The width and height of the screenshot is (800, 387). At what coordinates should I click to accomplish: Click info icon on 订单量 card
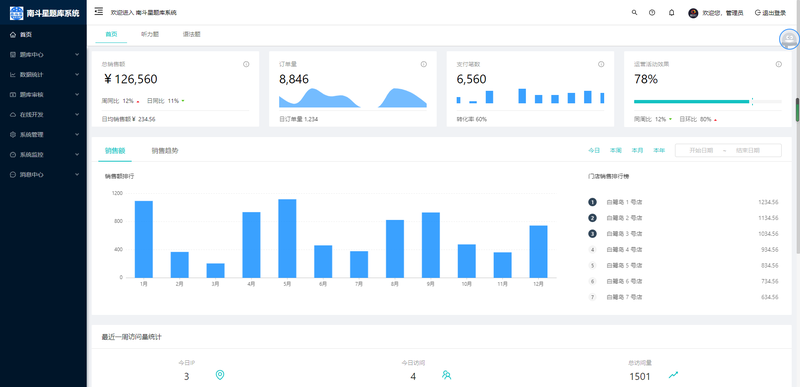pyautogui.click(x=423, y=64)
